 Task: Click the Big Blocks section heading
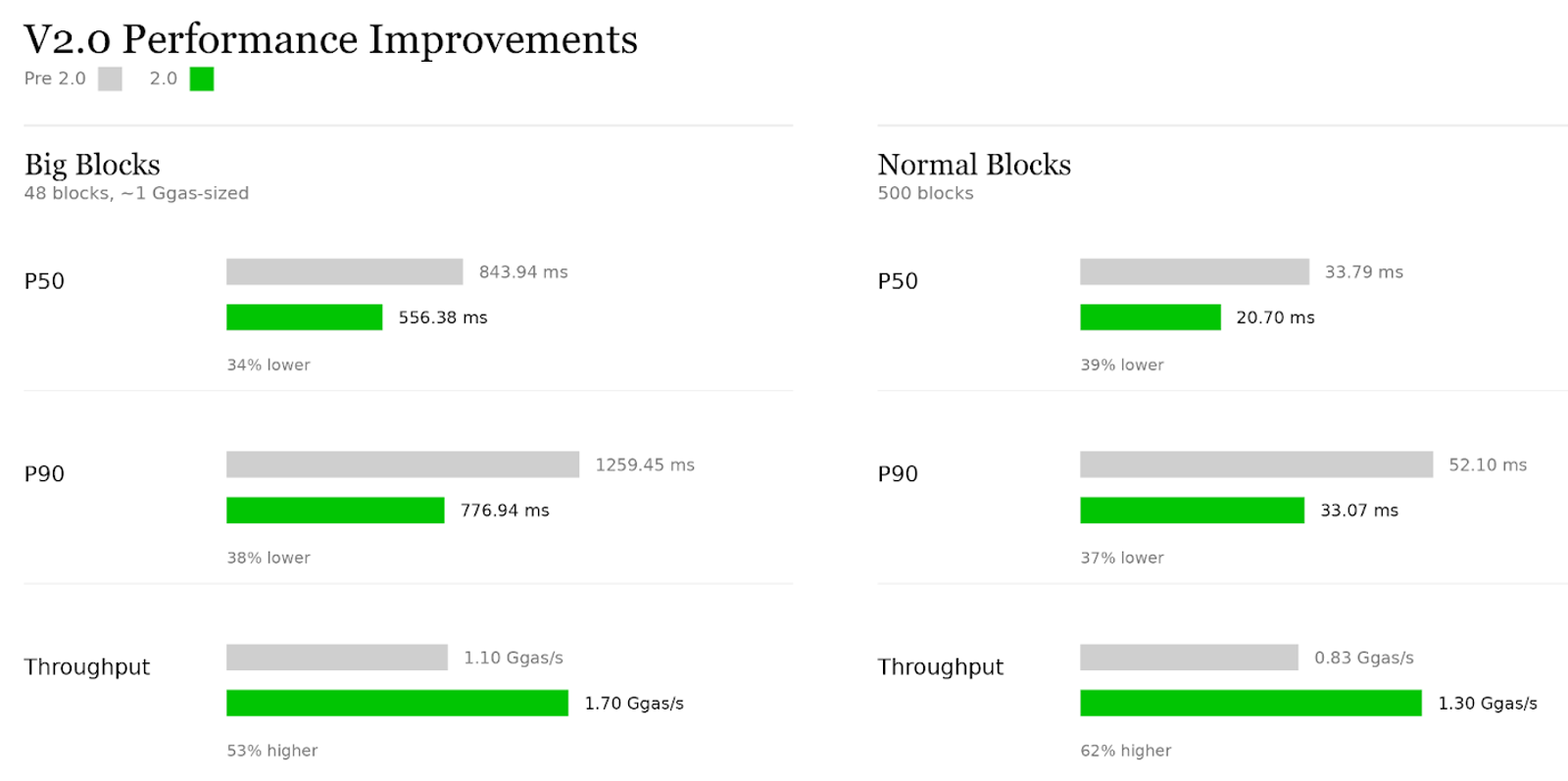[x=92, y=165]
